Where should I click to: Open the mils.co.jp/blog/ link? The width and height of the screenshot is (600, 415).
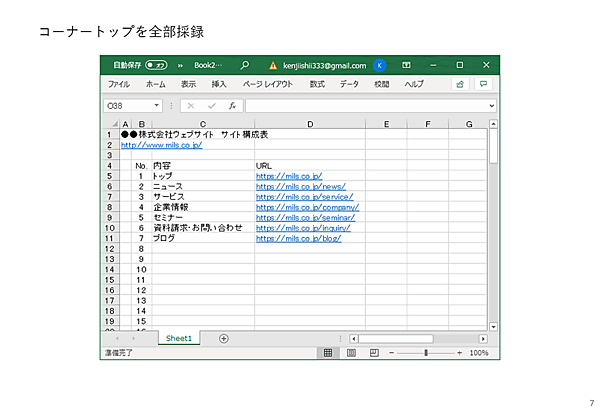(x=298, y=238)
